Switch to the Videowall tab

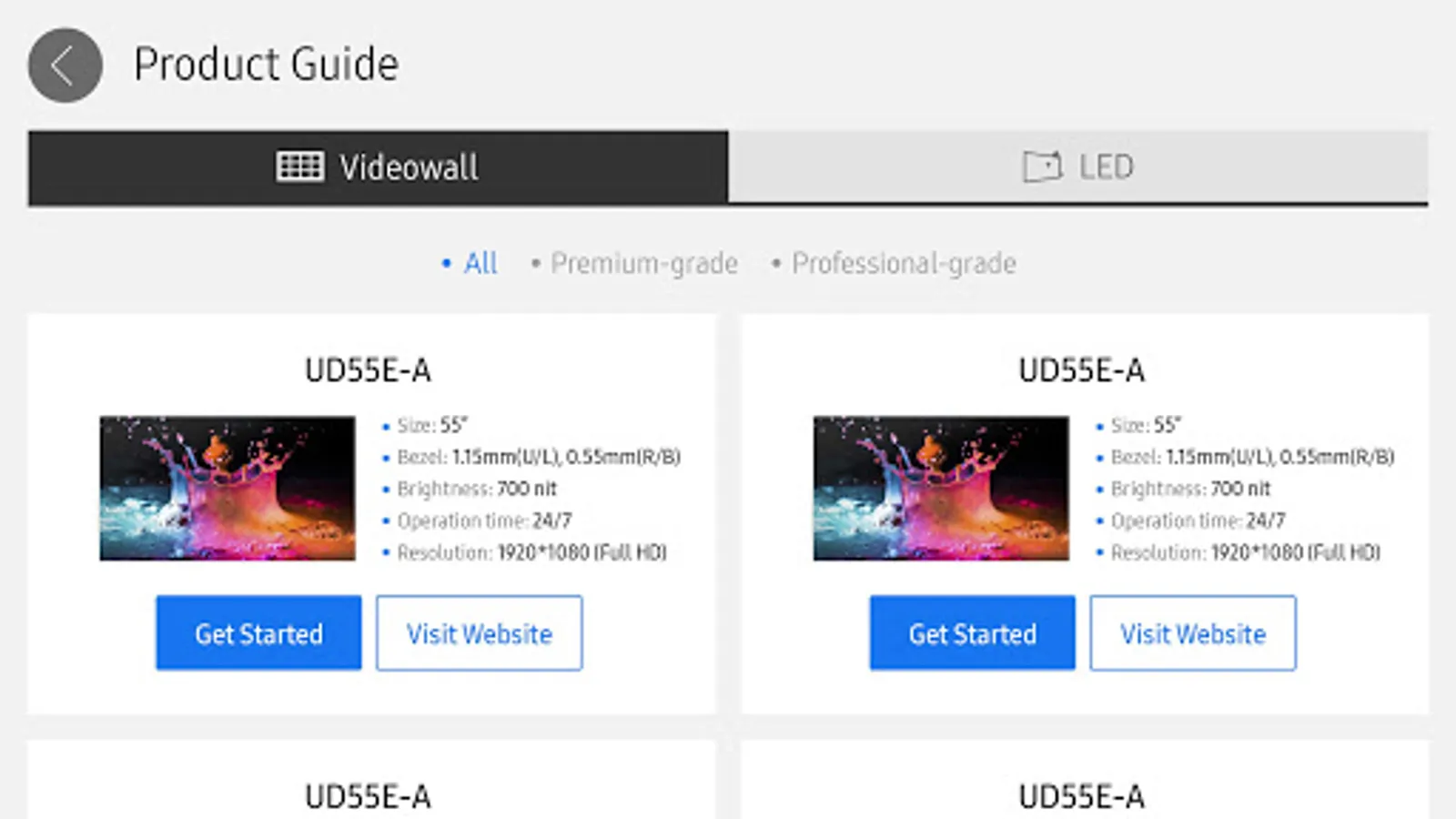pyautogui.click(x=378, y=167)
